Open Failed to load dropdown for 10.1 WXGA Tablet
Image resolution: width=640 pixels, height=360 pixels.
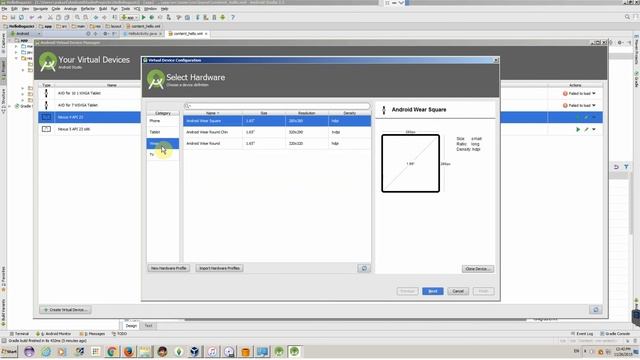point(594,93)
